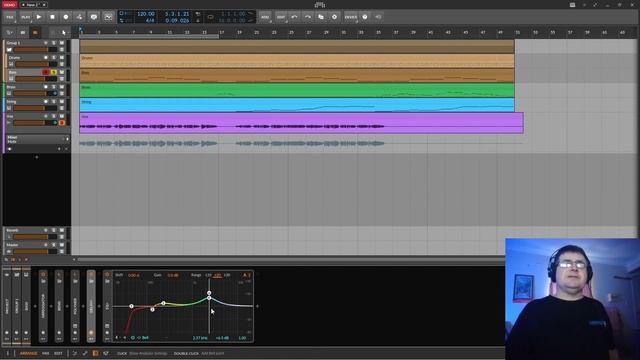Select the pointer tool above track list

[x=64, y=32]
